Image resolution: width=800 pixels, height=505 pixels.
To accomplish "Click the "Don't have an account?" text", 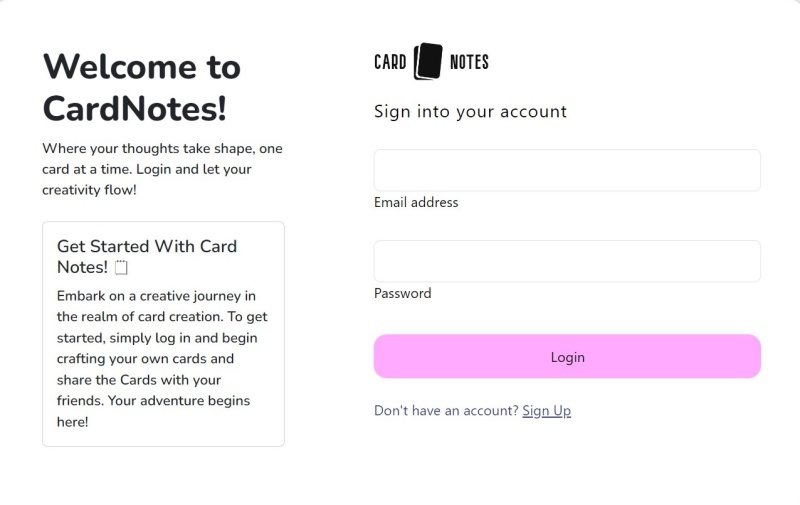I will tap(446, 411).
